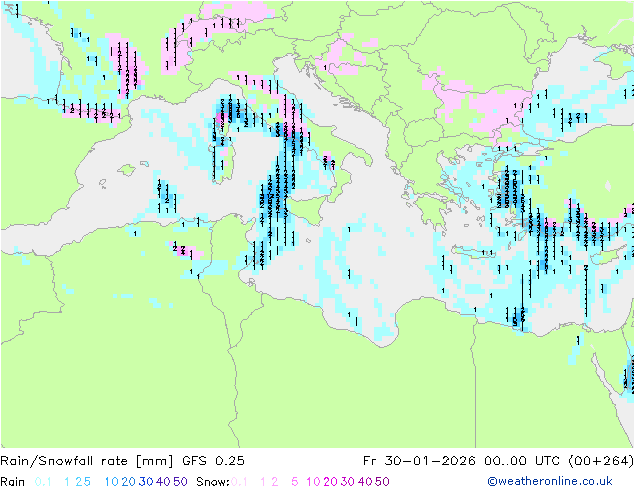Screen dimensions: 634x490
Task: Pick the snow legend value 10
Action: (x=313, y=482)
